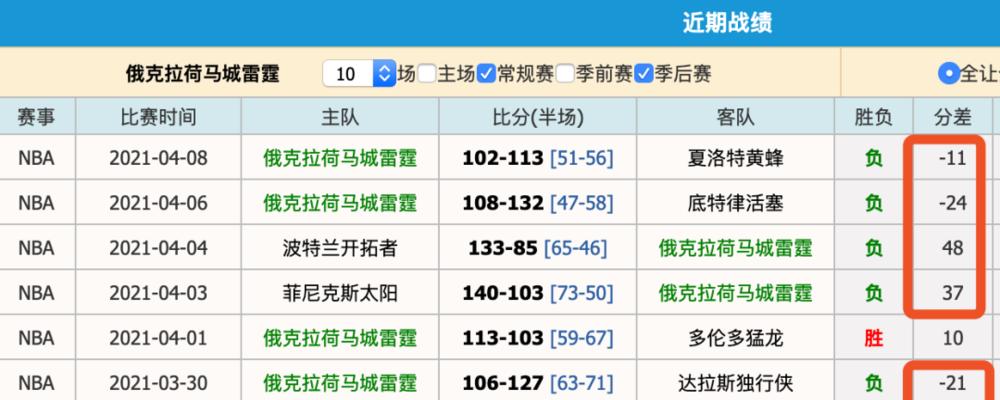Click the 比分(半场) column header

[x=538, y=117]
